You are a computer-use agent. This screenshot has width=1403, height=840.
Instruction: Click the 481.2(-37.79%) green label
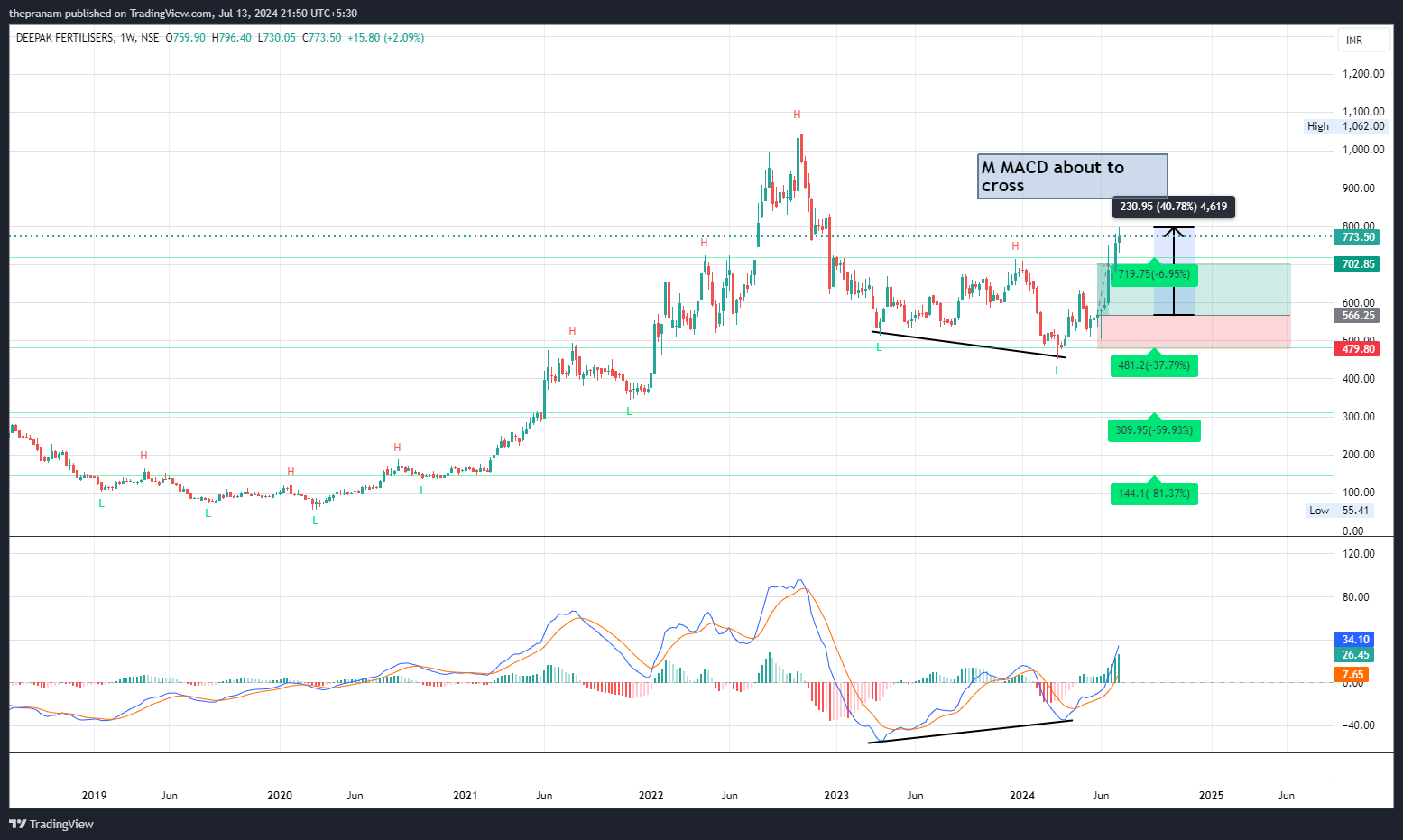1154,365
